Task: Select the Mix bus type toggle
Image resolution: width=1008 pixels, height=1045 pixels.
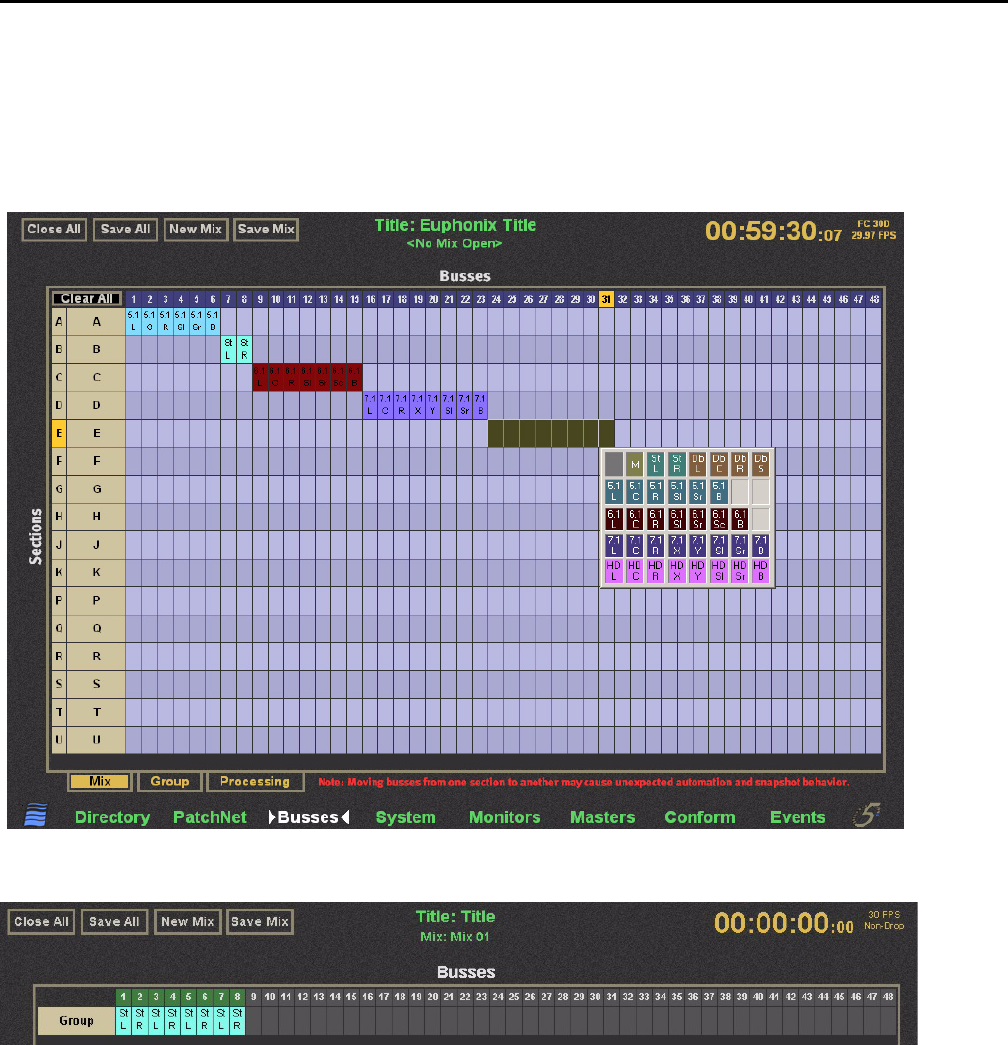Action: pyautogui.click(x=99, y=781)
